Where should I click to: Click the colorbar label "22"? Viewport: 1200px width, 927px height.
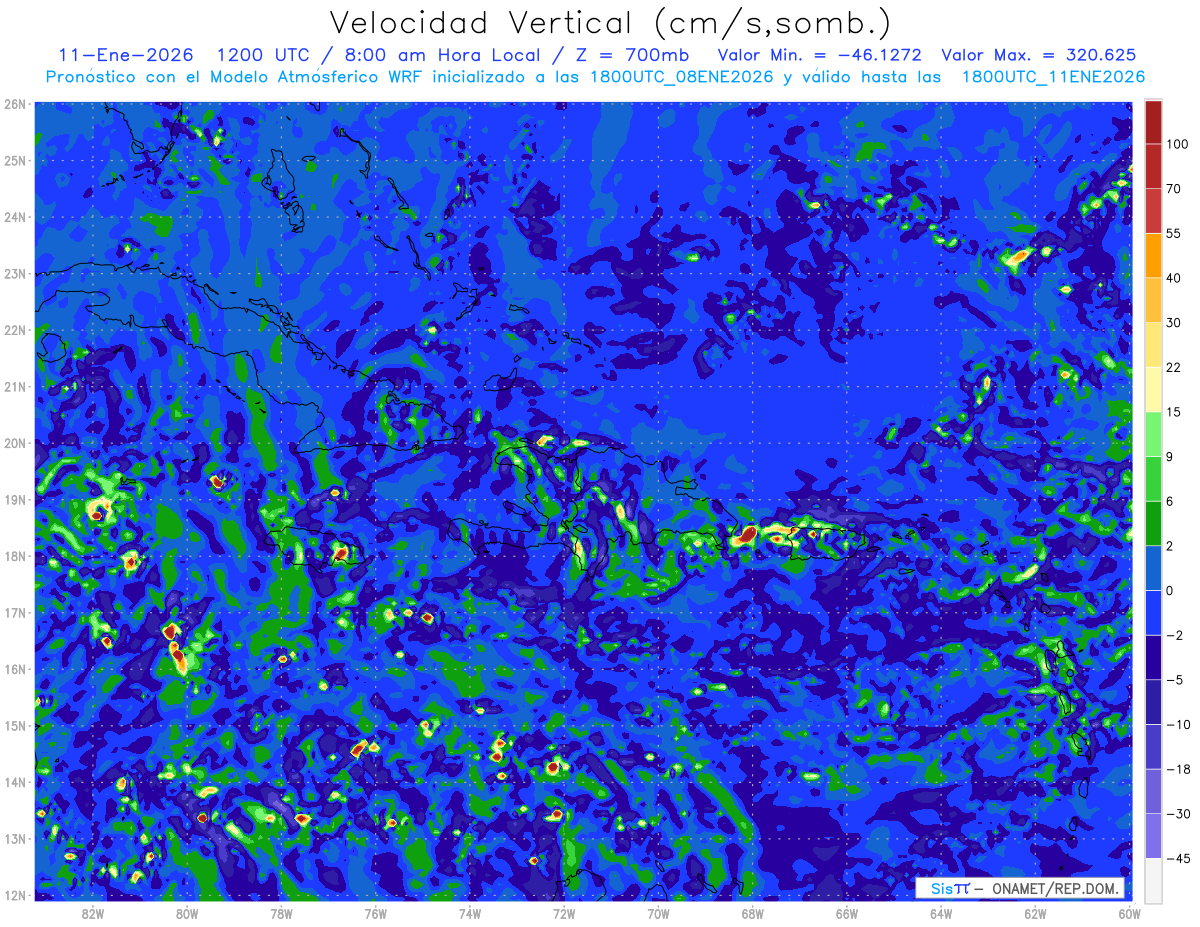[1173, 367]
